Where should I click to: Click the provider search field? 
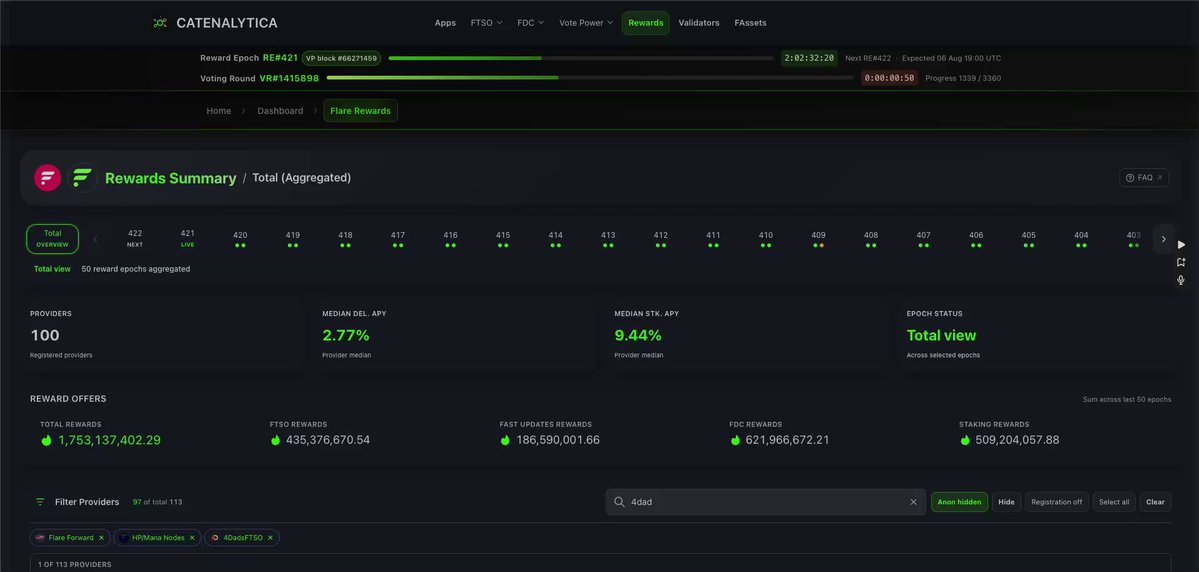coord(765,502)
